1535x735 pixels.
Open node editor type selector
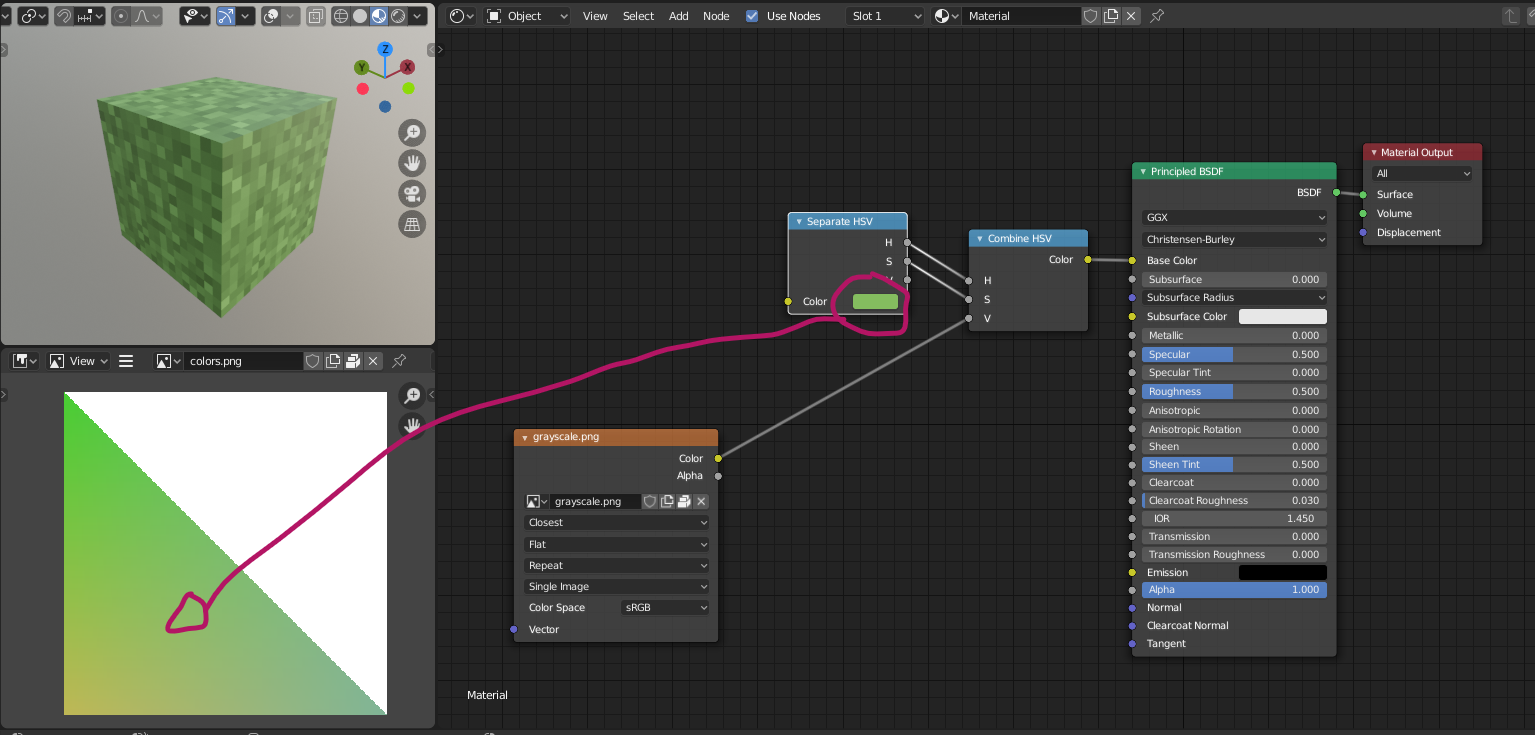tap(461, 16)
